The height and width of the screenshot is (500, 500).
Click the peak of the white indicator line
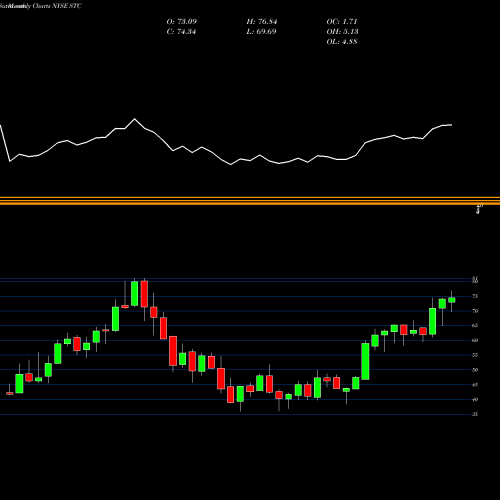point(135,119)
